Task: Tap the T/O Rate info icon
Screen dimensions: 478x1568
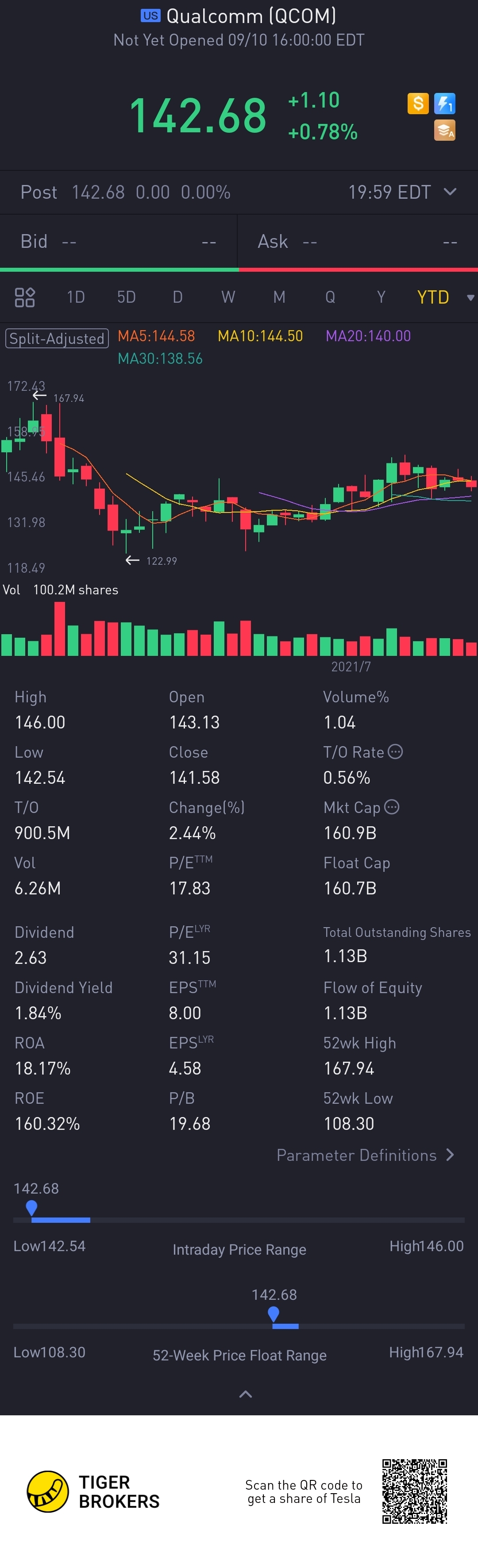Action: [395, 752]
